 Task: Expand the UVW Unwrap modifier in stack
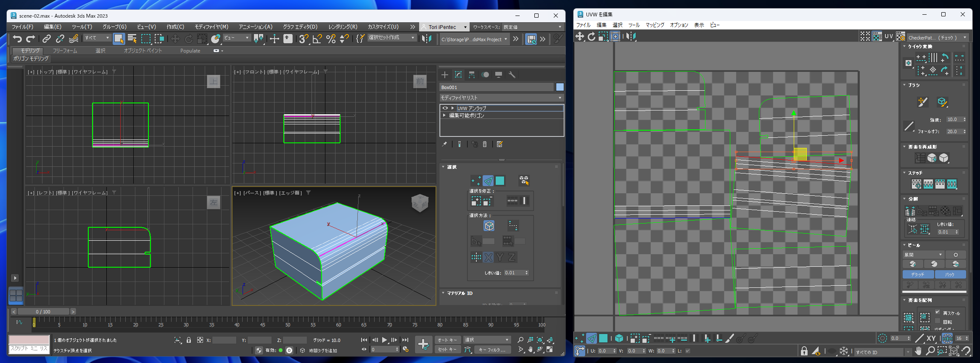(x=452, y=108)
